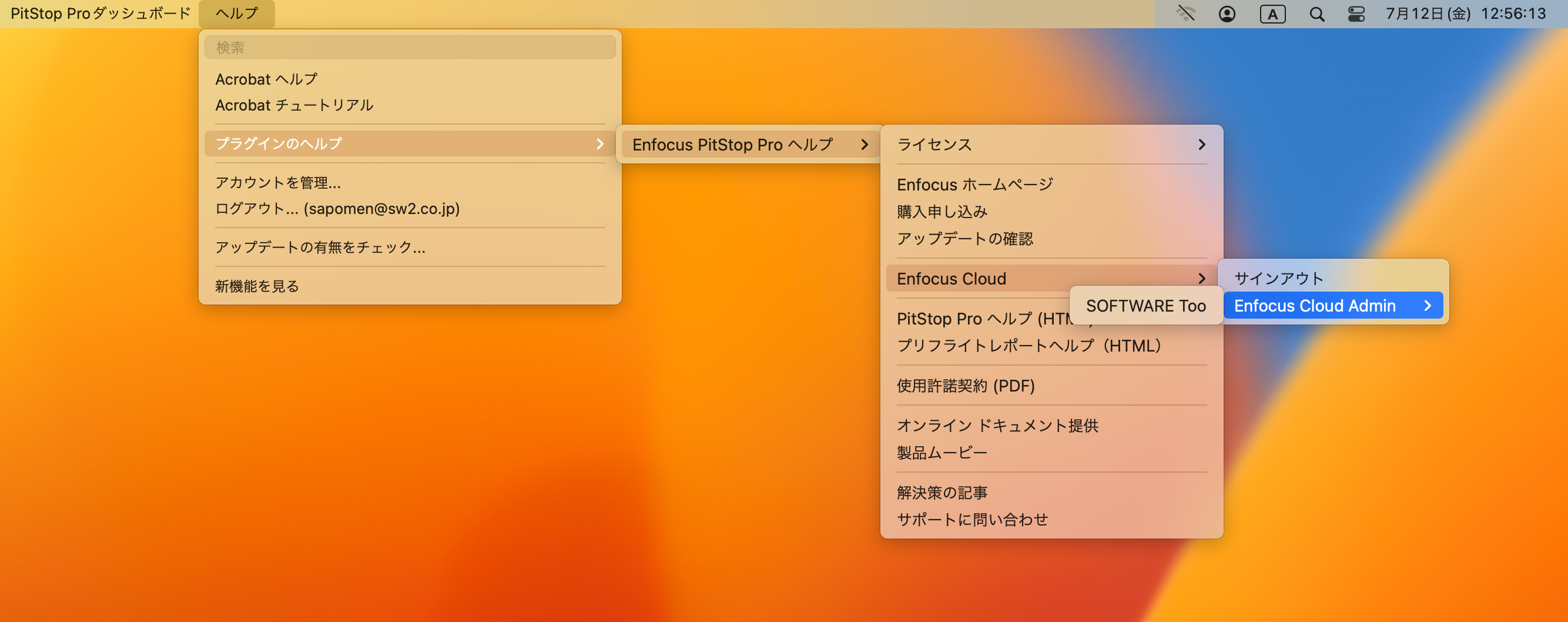1568x622 pixels.
Task: Select アップデートの有無をチェック... item
Action: point(410,247)
